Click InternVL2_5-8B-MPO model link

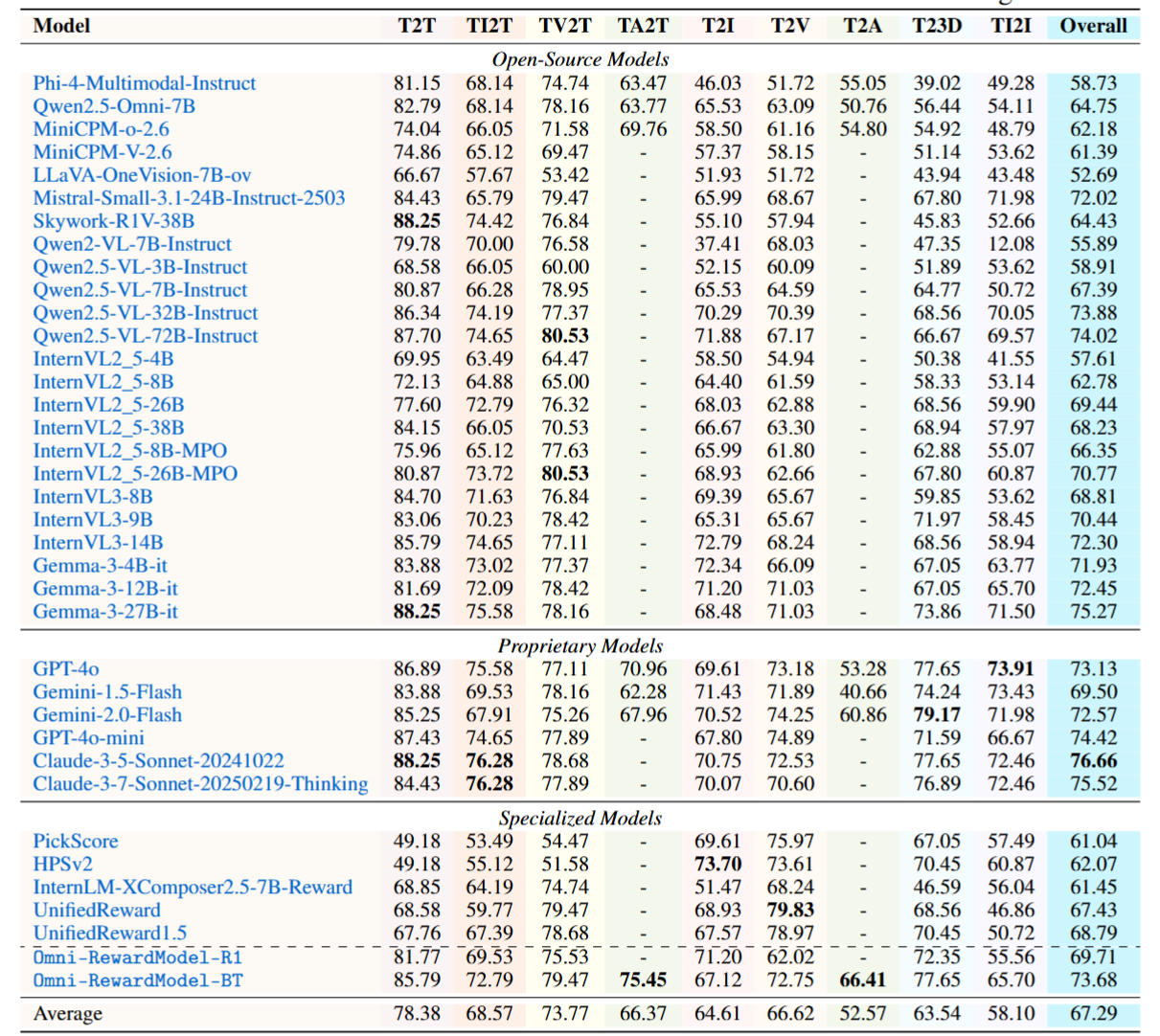click(x=130, y=451)
